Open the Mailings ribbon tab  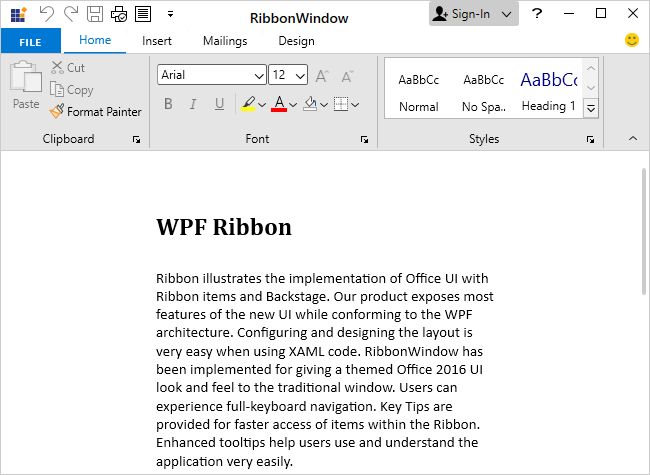[x=225, y=41]
